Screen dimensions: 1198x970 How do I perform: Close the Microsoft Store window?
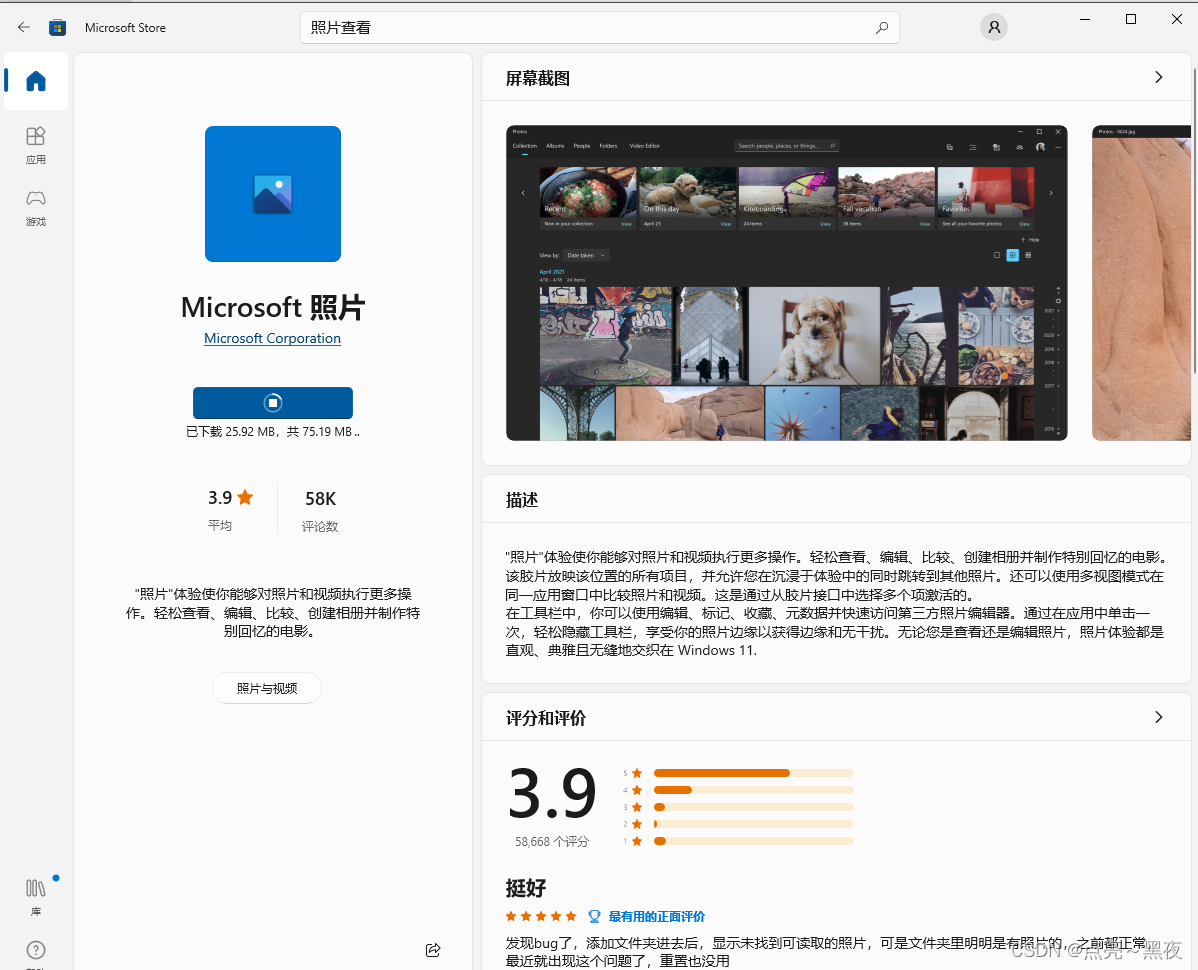pos(1177,19)
